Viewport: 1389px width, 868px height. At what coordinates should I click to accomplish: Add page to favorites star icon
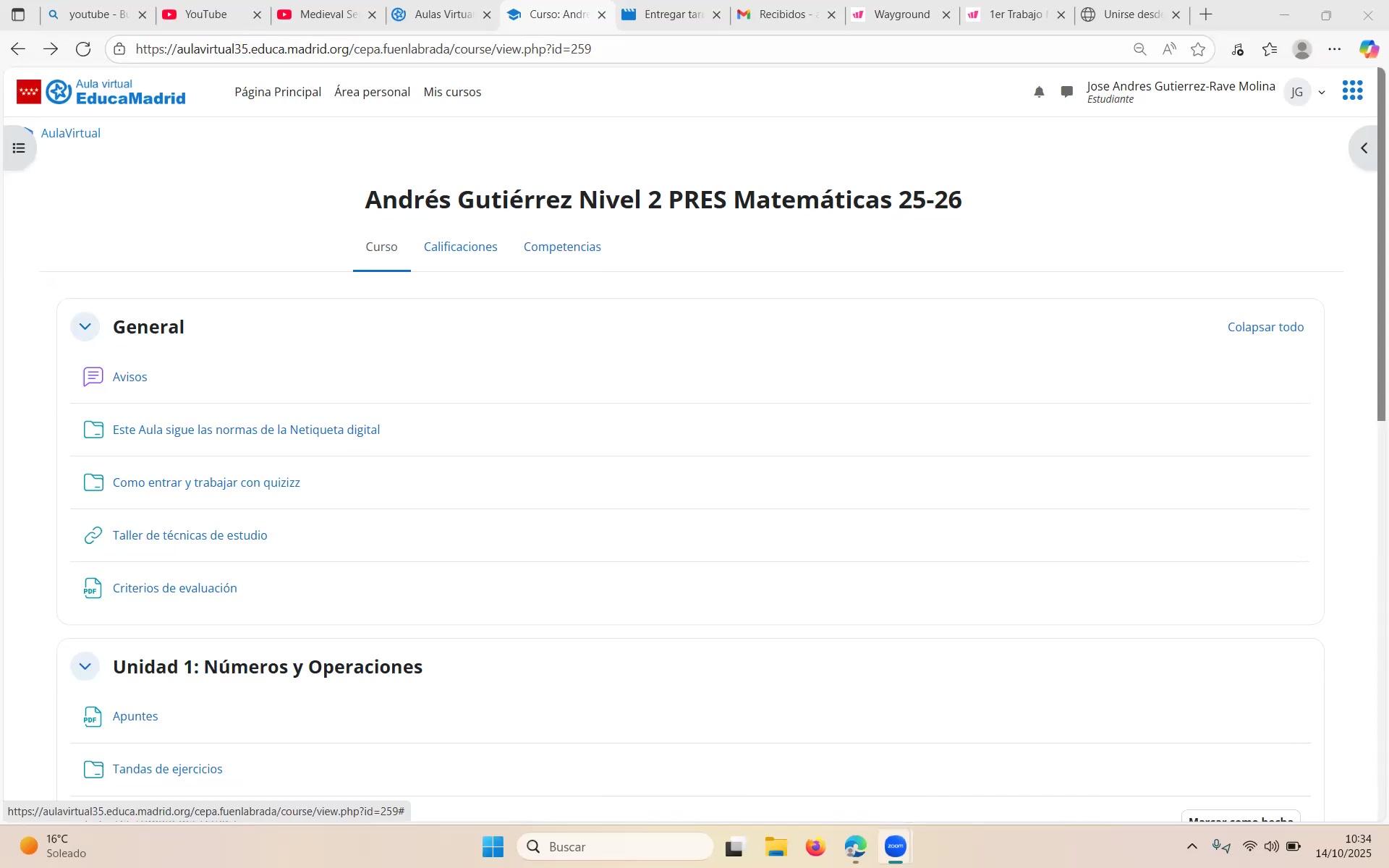pos(1198,49)
